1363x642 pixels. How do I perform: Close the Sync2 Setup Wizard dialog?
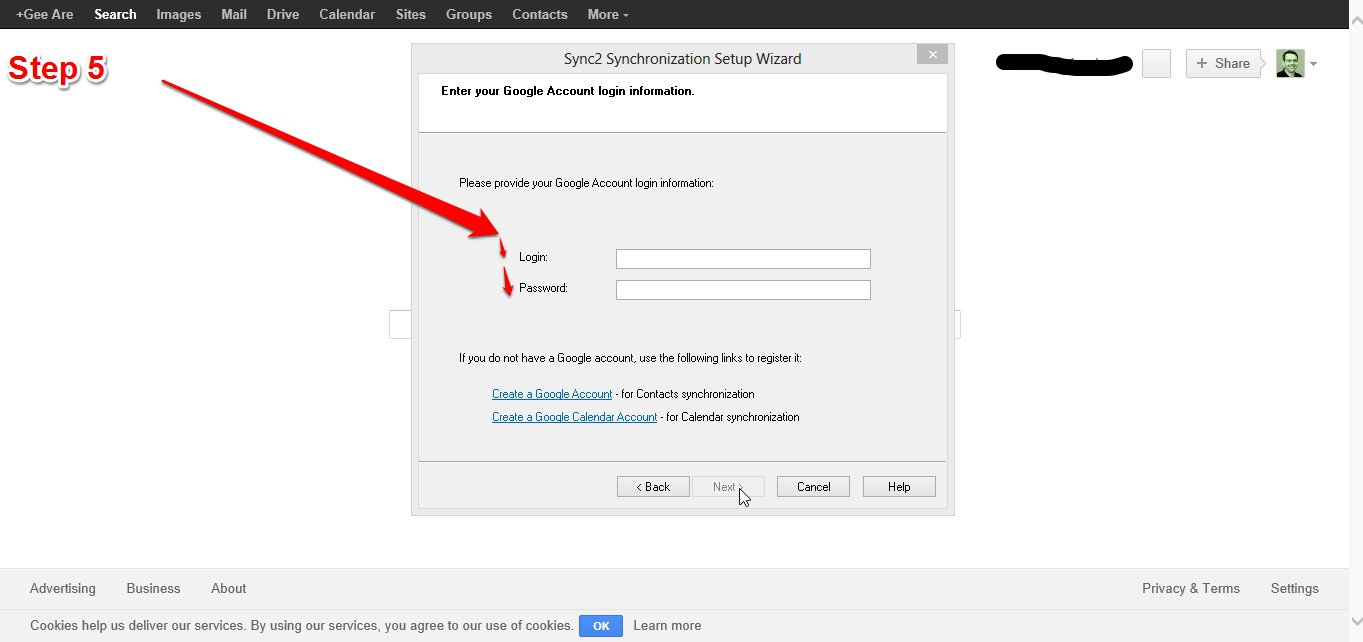(932, 55)
